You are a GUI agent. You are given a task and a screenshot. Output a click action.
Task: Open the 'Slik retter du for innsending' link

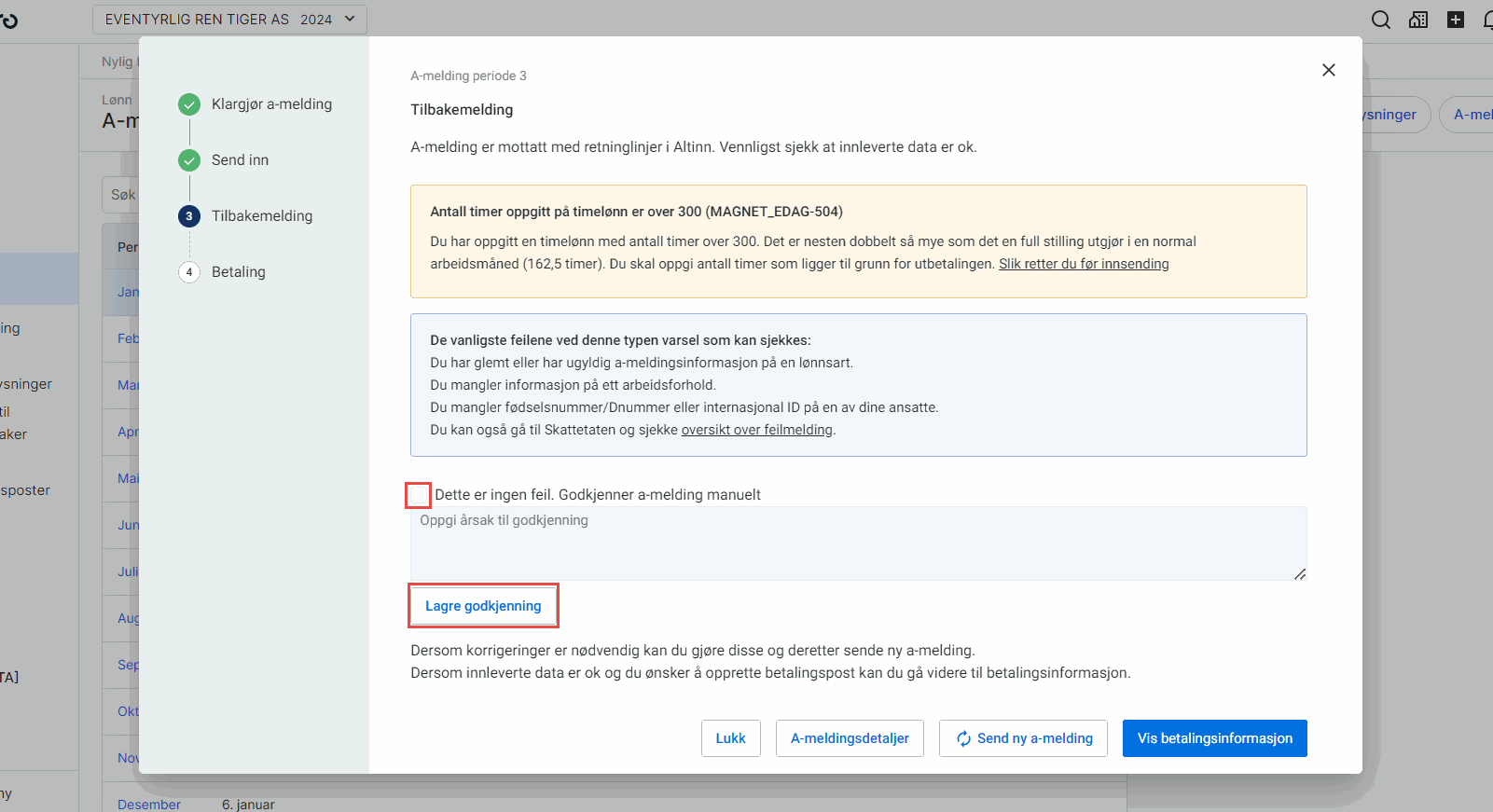[1084, 264]
